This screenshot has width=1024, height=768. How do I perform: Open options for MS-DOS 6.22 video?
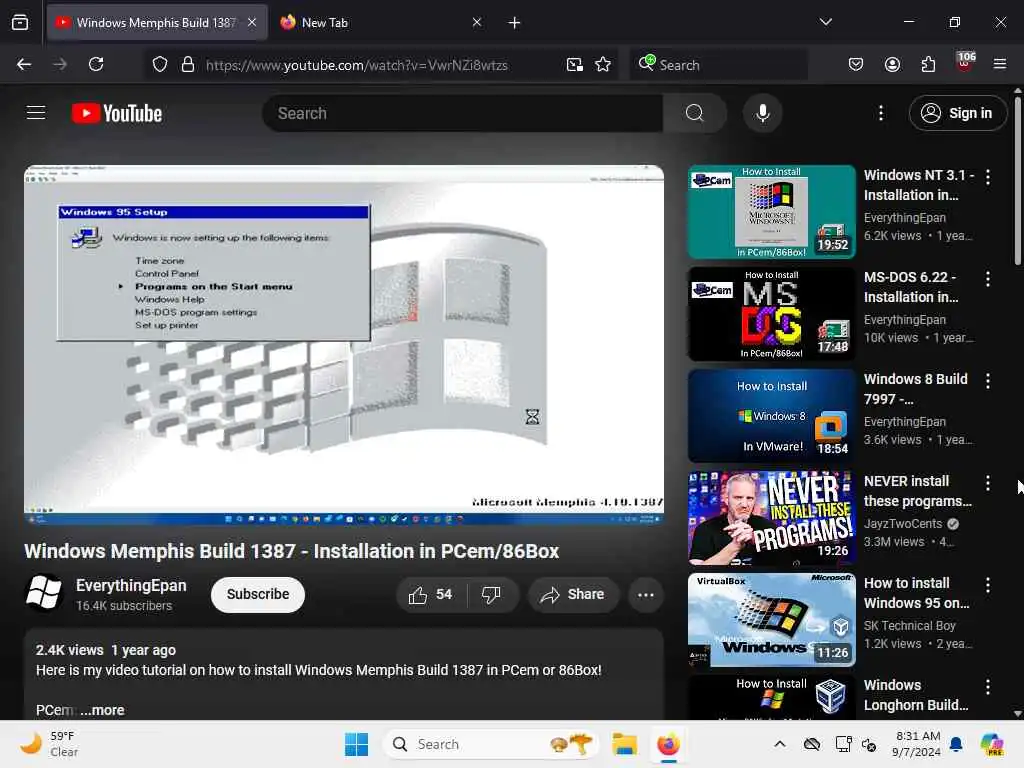point(987,279)
